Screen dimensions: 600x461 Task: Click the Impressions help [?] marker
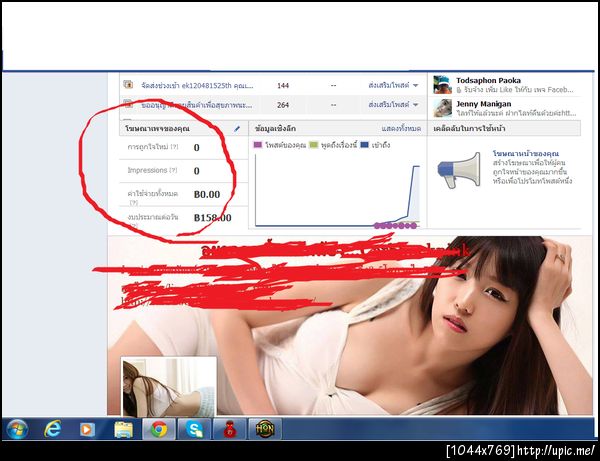coord(173,170)
